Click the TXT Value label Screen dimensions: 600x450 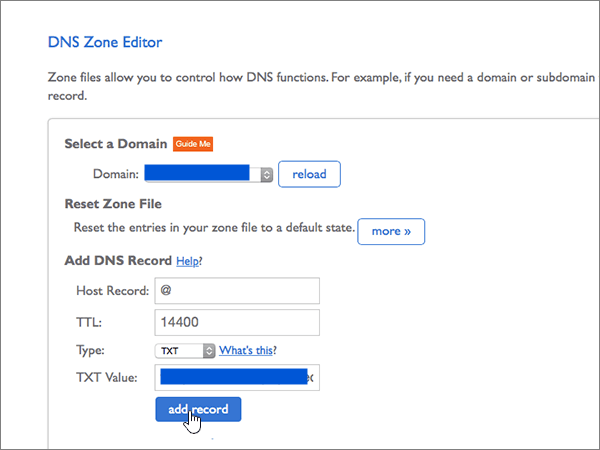click(x=109, y=378)
